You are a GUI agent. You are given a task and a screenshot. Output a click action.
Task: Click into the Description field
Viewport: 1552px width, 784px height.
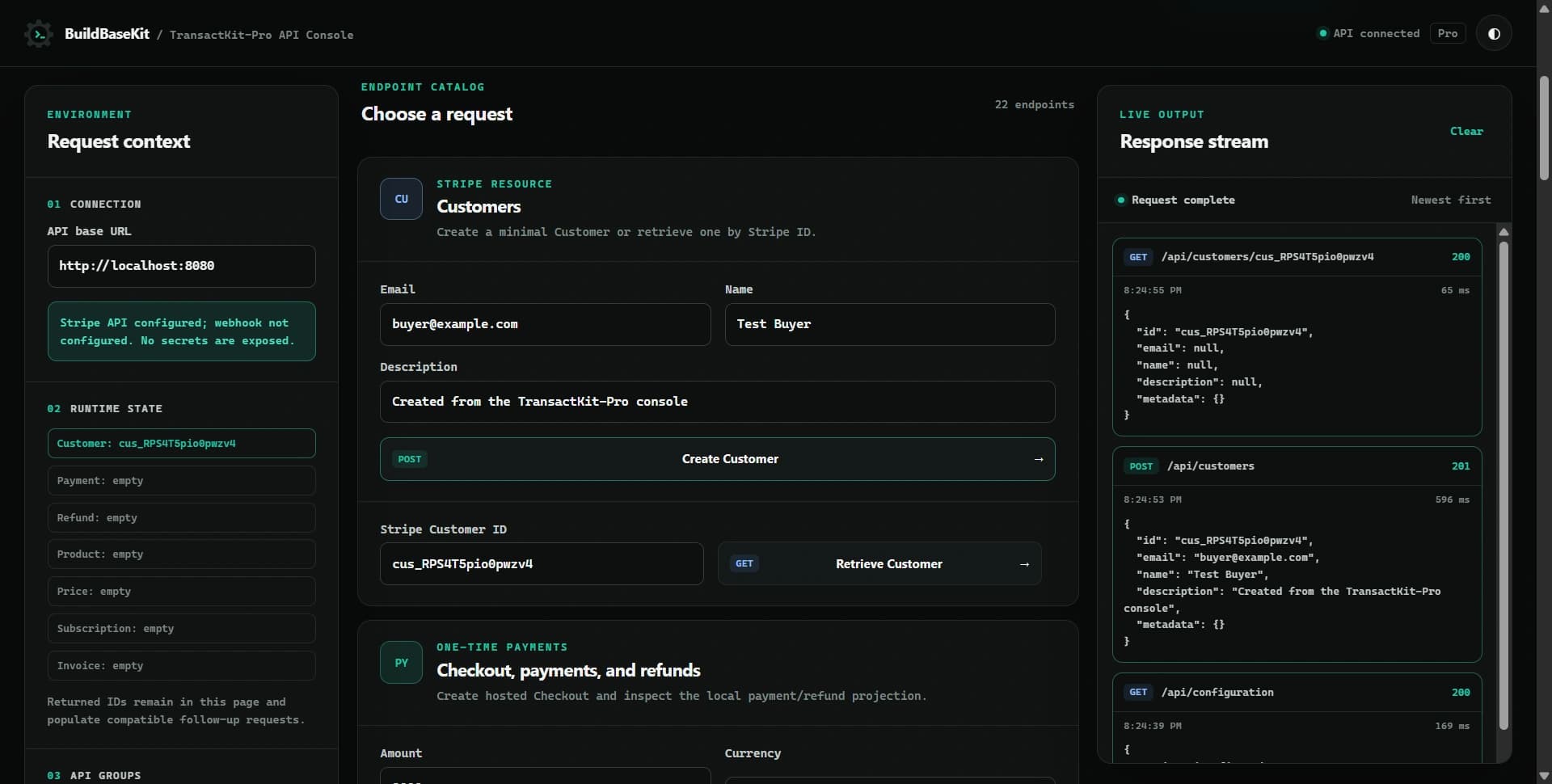pyautogui.click(x=717, y=402)
